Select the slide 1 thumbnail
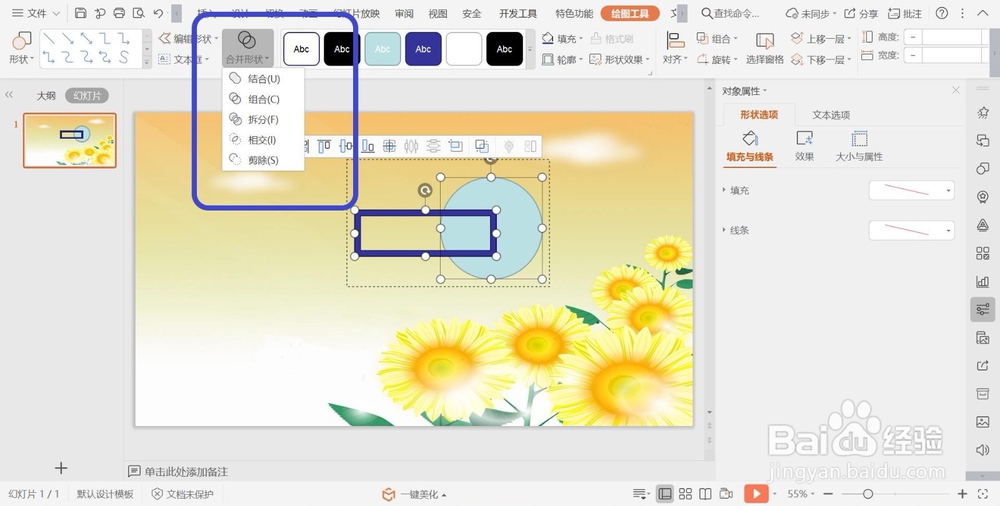This screenshot has width=1000, height=506. click(70, 140)
